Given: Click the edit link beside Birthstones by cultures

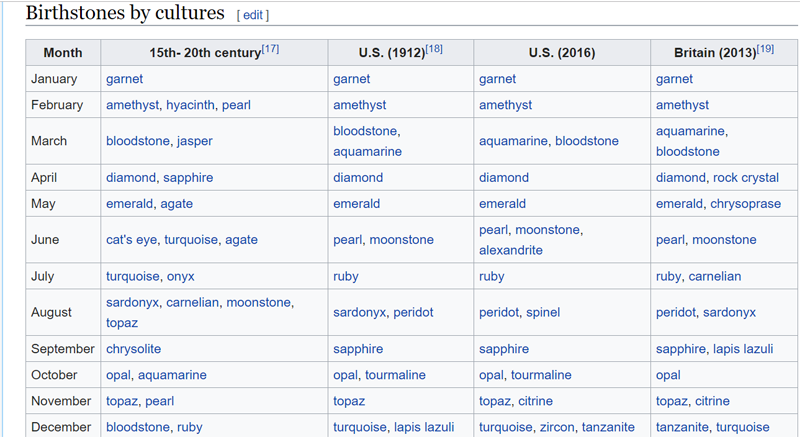Looking at the screenshot, I should pos(252,15).
